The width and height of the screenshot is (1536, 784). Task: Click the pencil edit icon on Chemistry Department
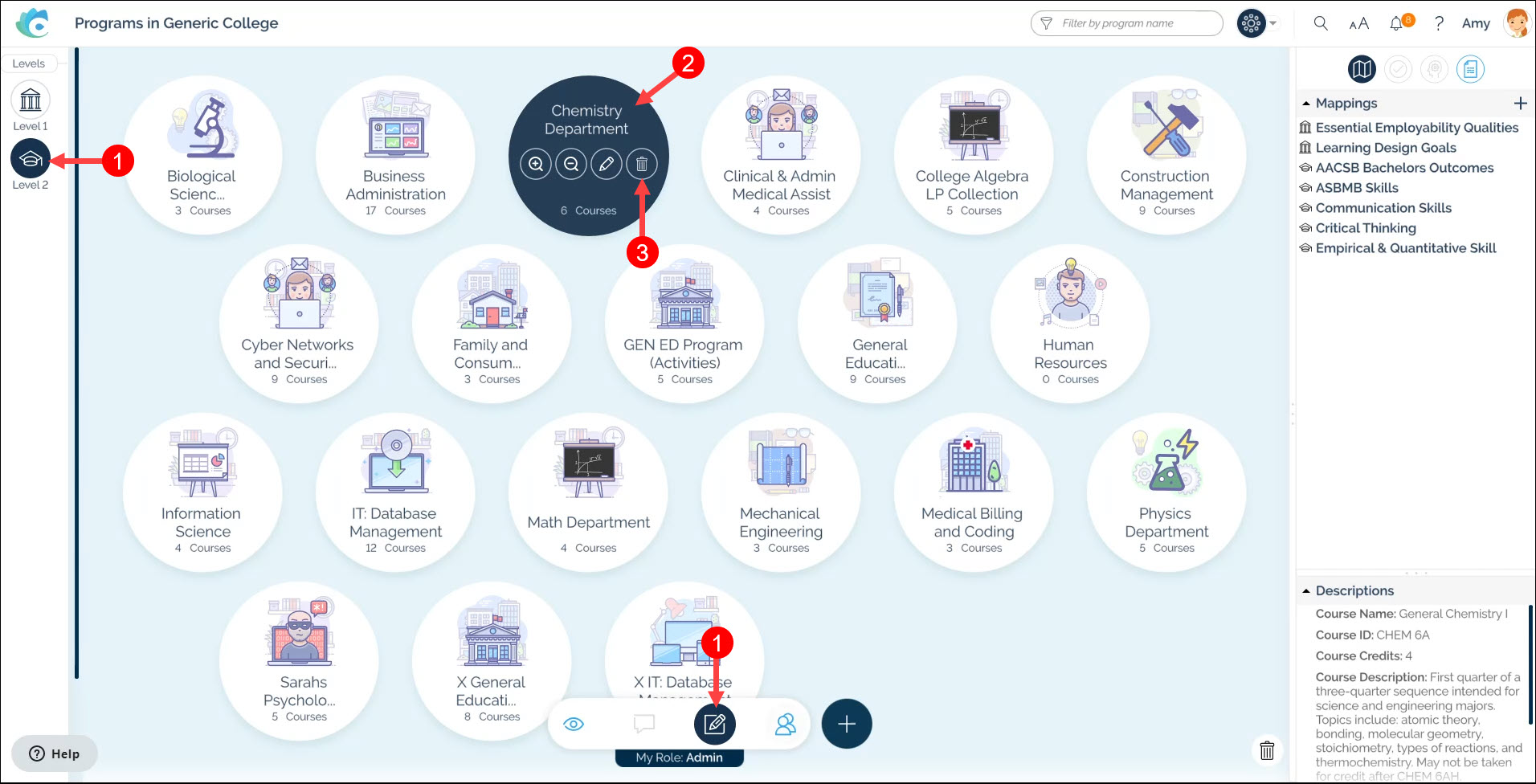point(607,164)
